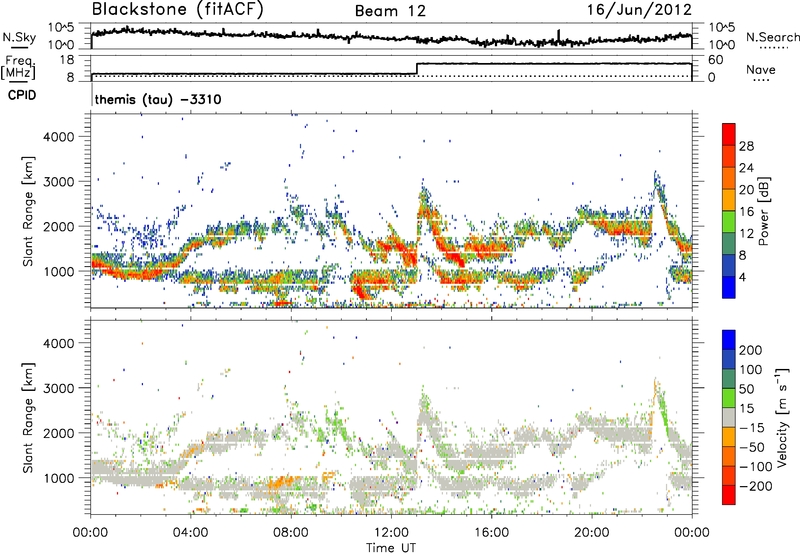
Task: Click the 'Velocity [m s-1]' colorbar label
Action: [x=782, y=417]
